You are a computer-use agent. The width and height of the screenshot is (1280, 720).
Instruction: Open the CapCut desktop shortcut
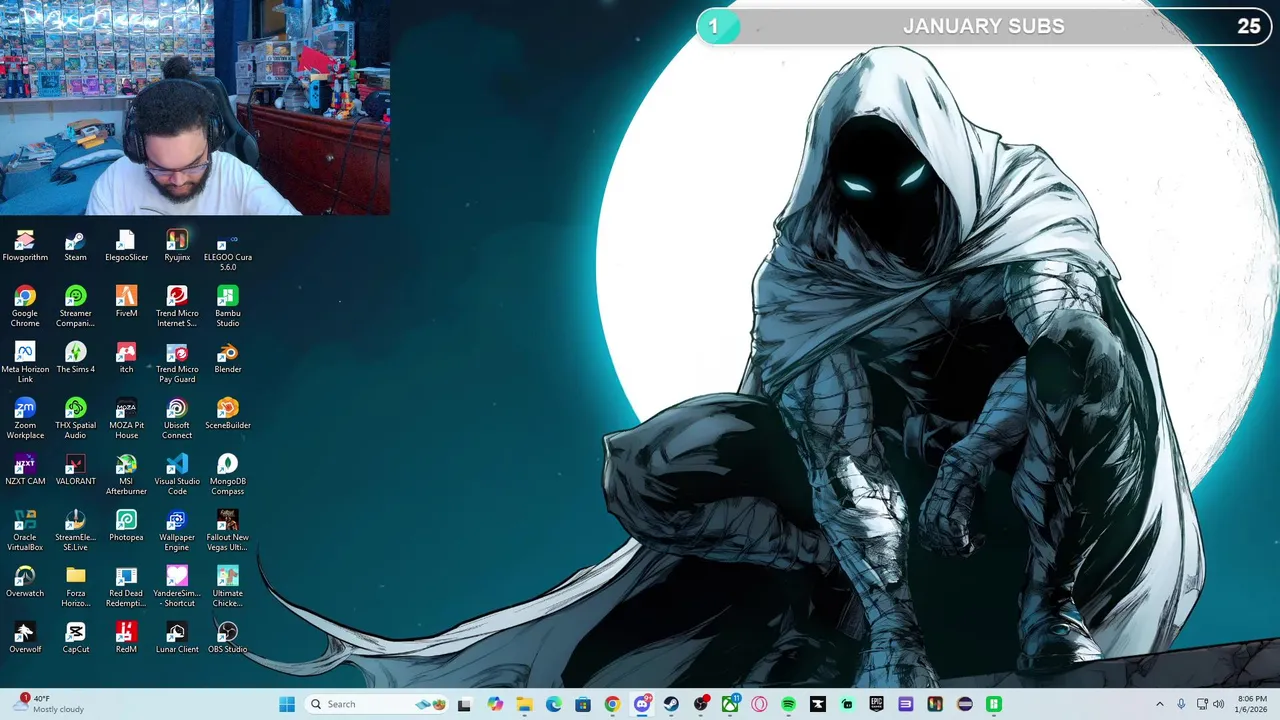pos(75,638)
